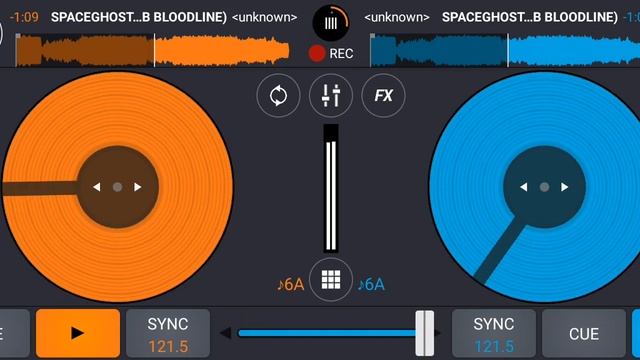Click the crossfader handle
The image size is (640, 360).
click(x=424, y=333)
